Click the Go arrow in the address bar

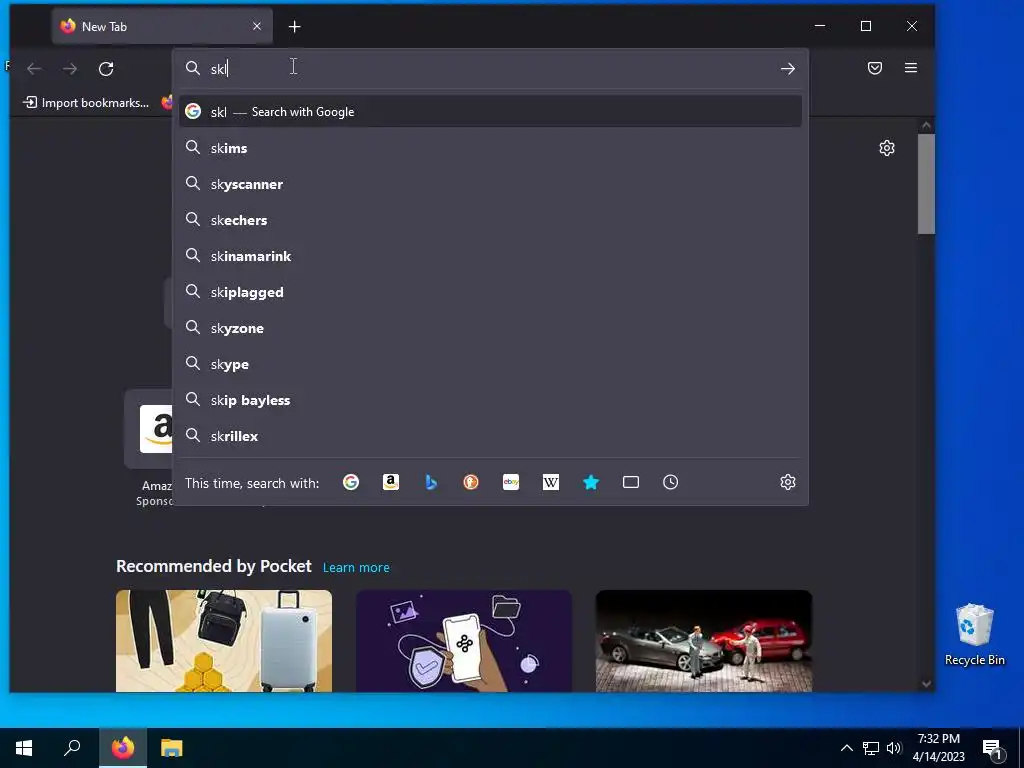tap(788, 69)
